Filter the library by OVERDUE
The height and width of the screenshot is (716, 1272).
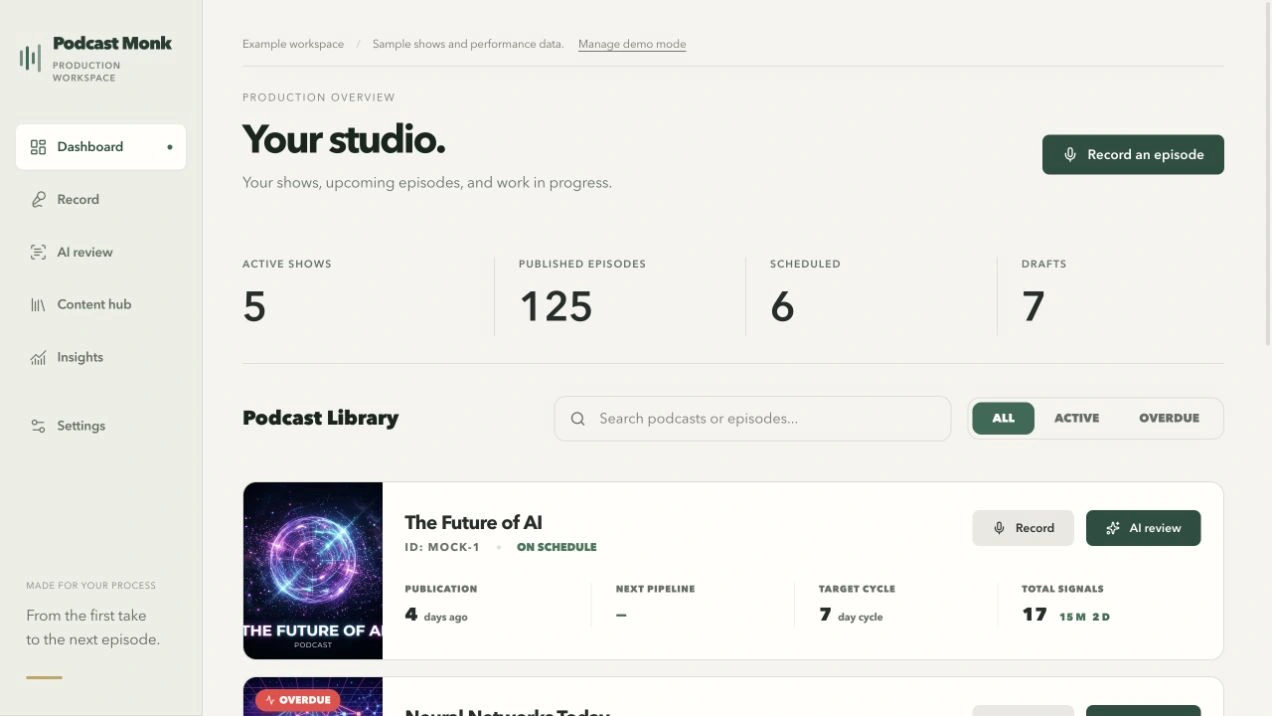(1169, 418)
